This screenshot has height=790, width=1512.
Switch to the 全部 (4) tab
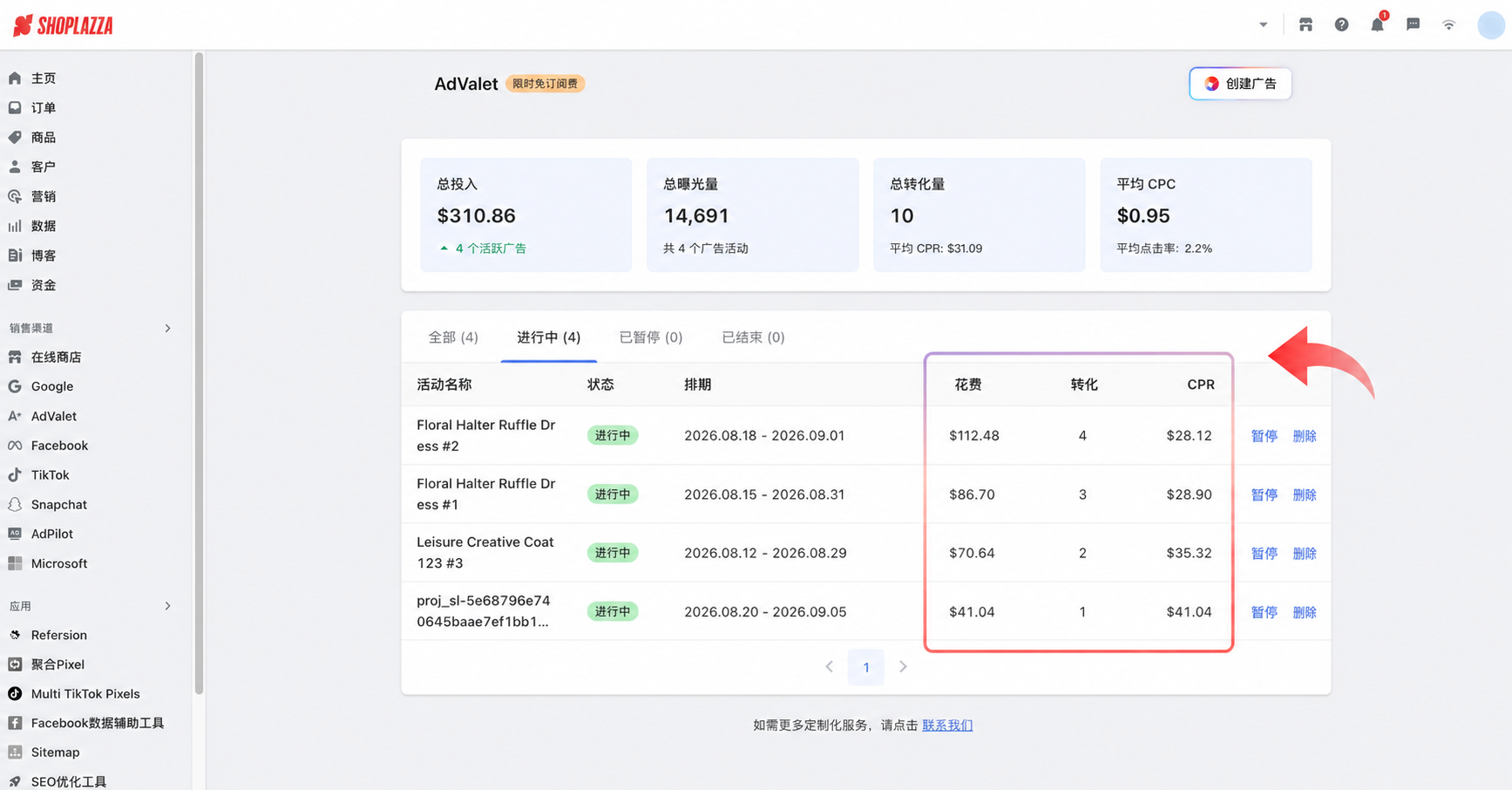453,337
